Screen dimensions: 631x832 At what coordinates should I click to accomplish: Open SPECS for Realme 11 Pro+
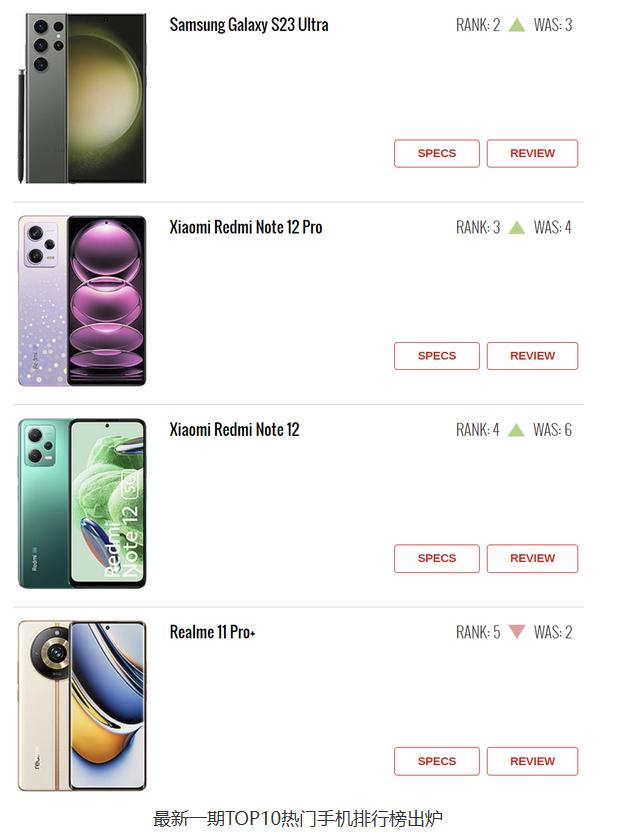[437, 761]
